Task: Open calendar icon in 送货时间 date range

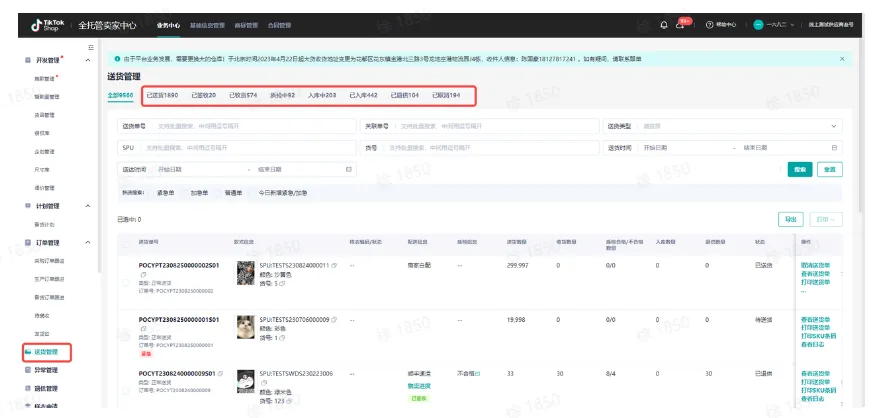Action: (x=834, y=148)
